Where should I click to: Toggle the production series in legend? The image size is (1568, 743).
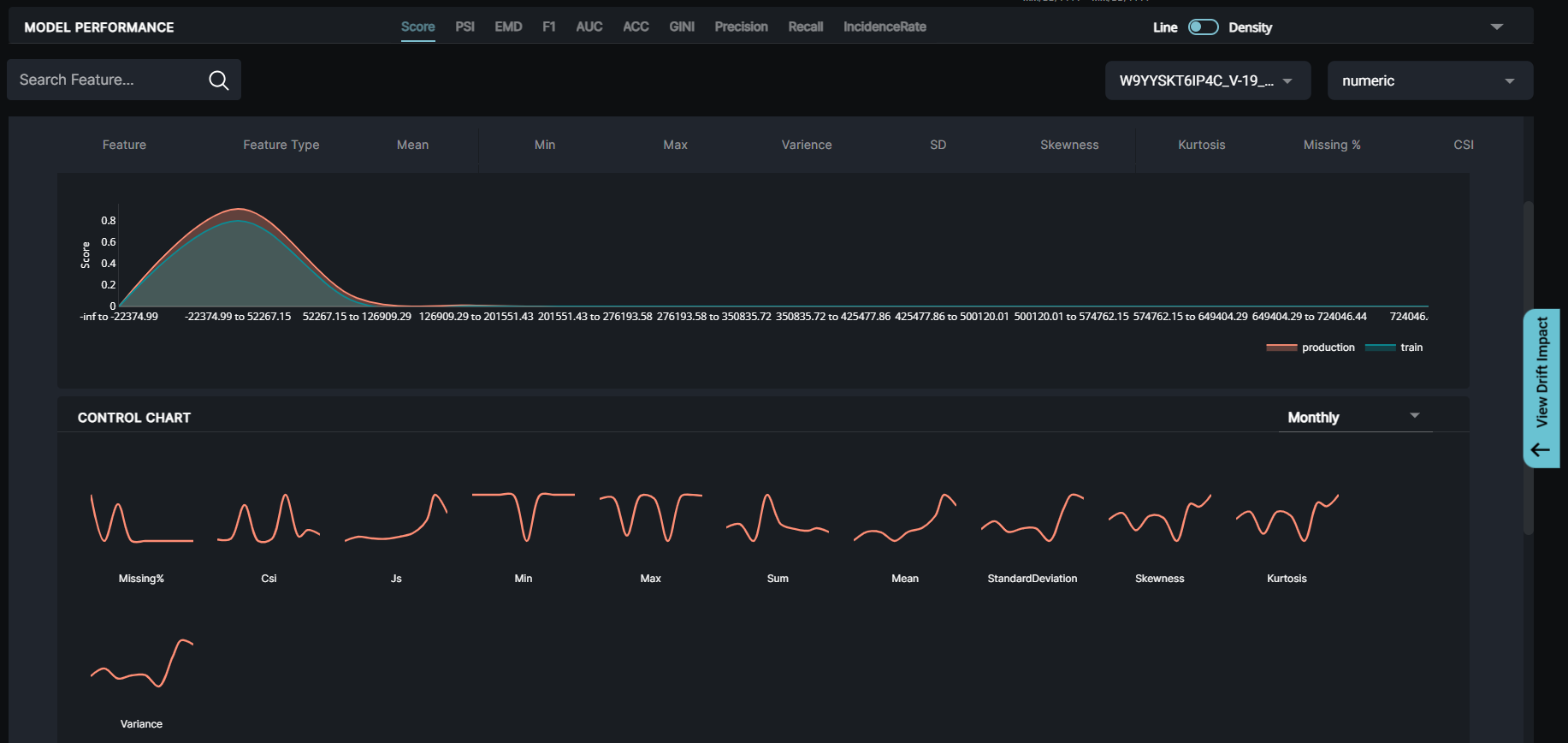click(1311, 348)
